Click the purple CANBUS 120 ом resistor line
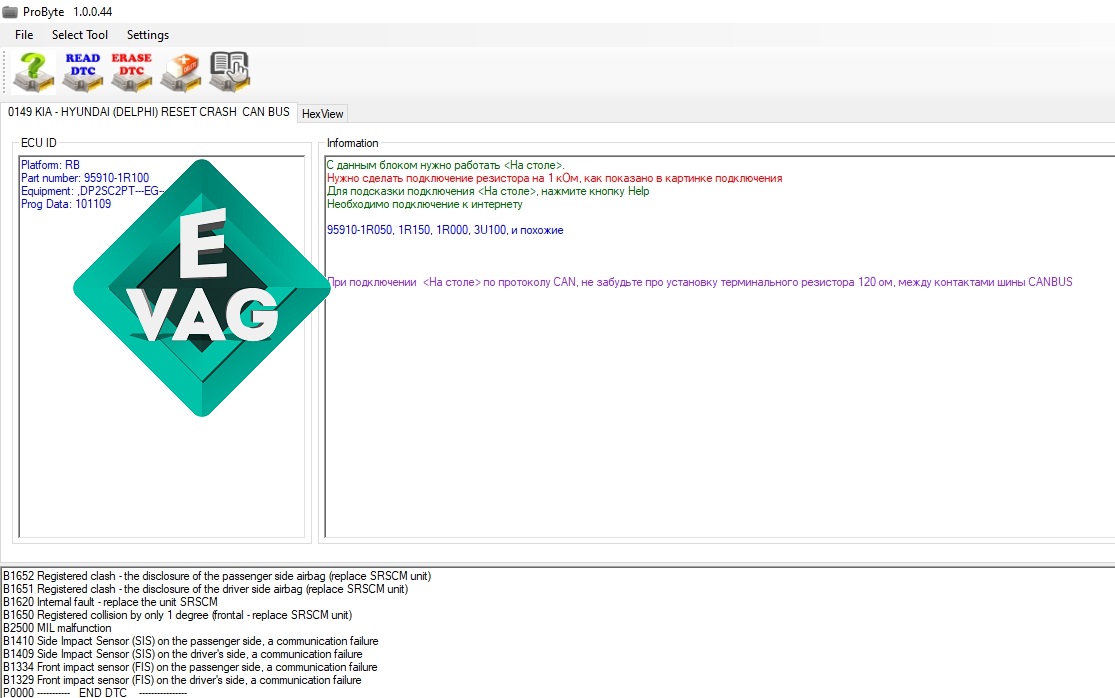Screen dimensions: 1115x698 700,282
